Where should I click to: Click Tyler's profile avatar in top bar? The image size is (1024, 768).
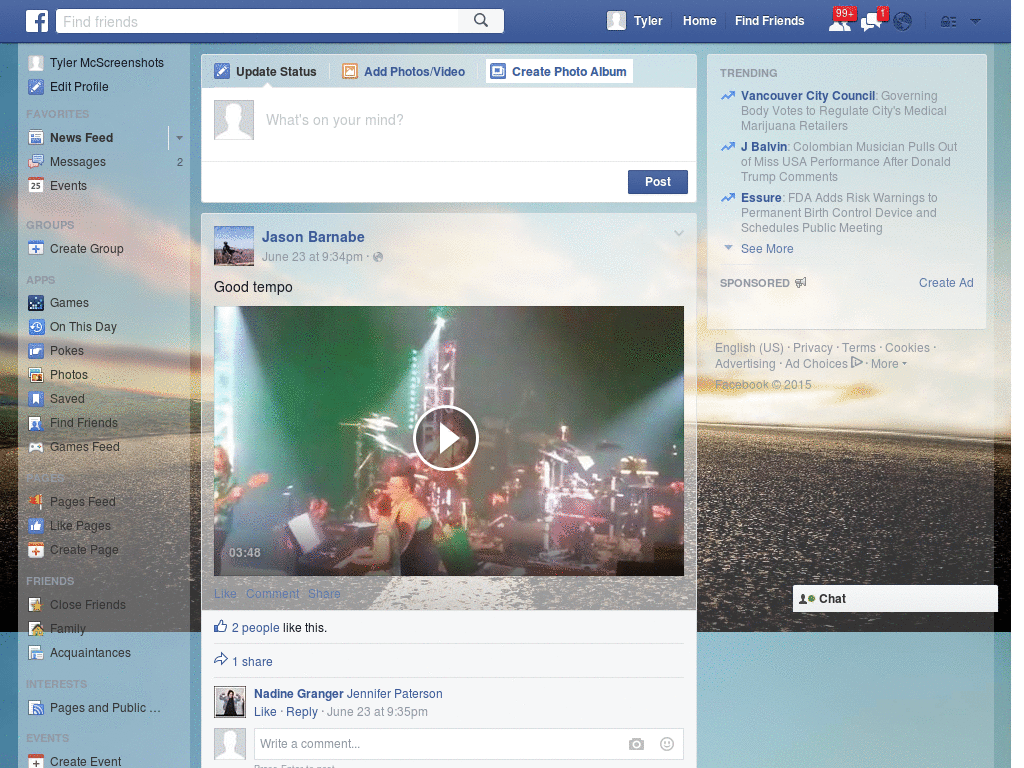[x=616, y=21]
